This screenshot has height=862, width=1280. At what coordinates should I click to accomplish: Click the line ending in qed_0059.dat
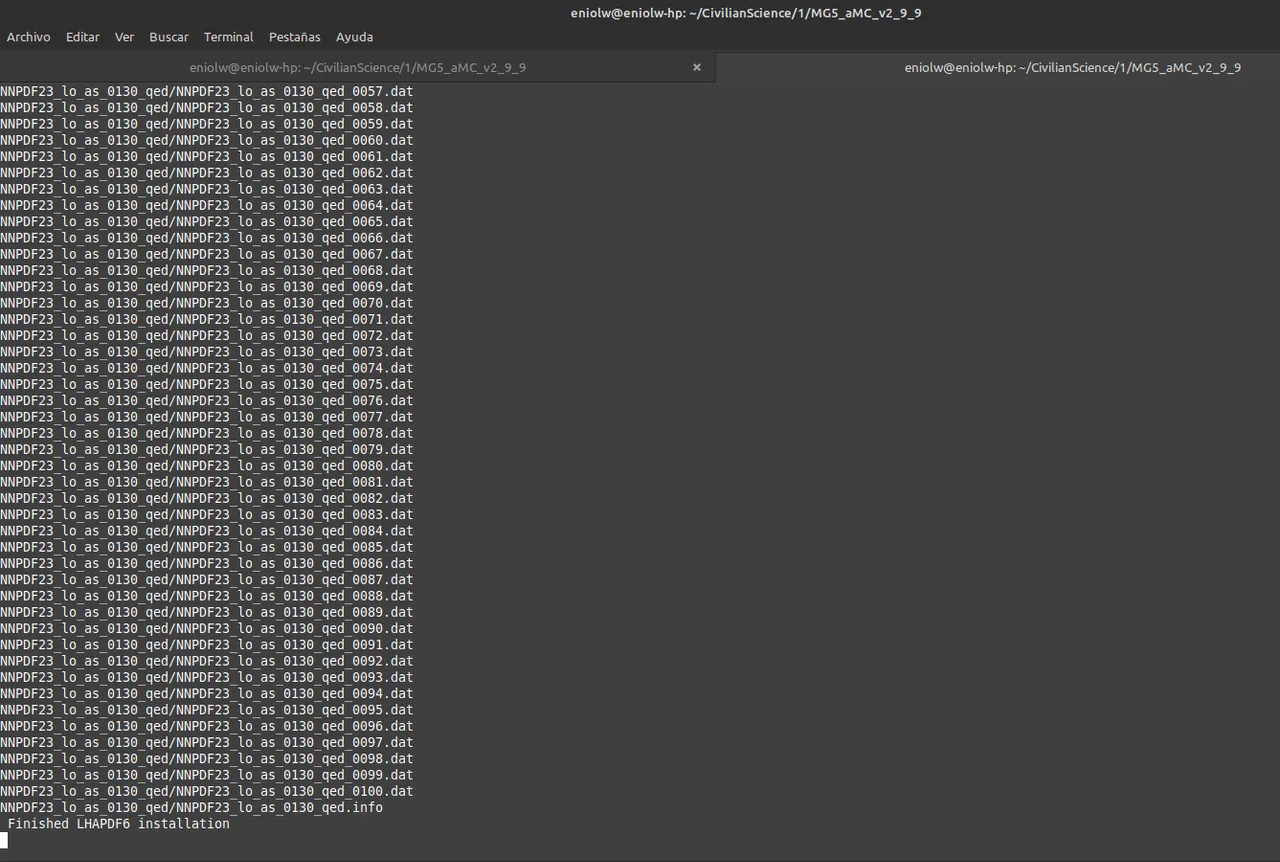click(x=206, y=124)
